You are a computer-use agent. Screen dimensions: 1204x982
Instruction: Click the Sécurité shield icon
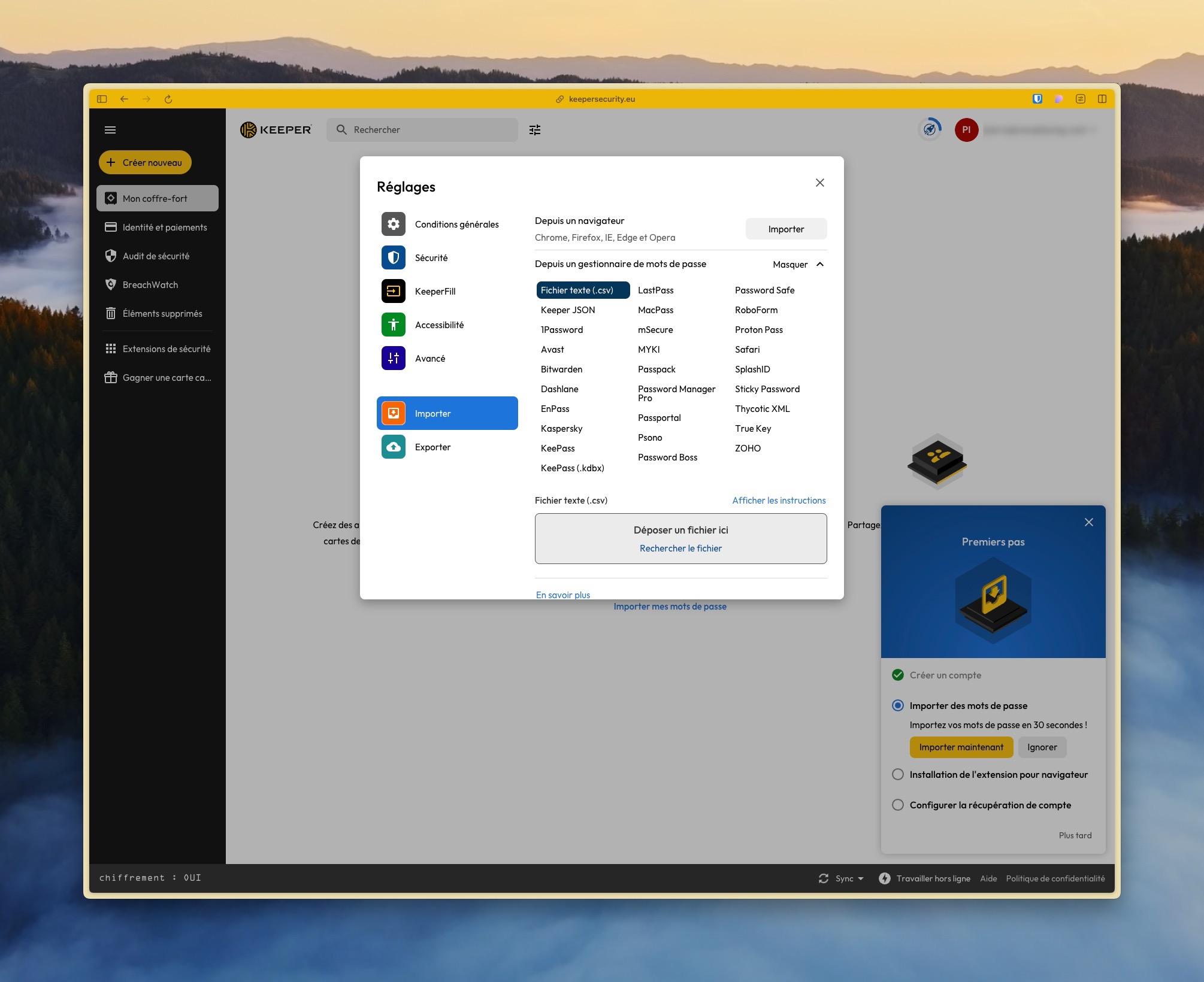click(394, 257)
